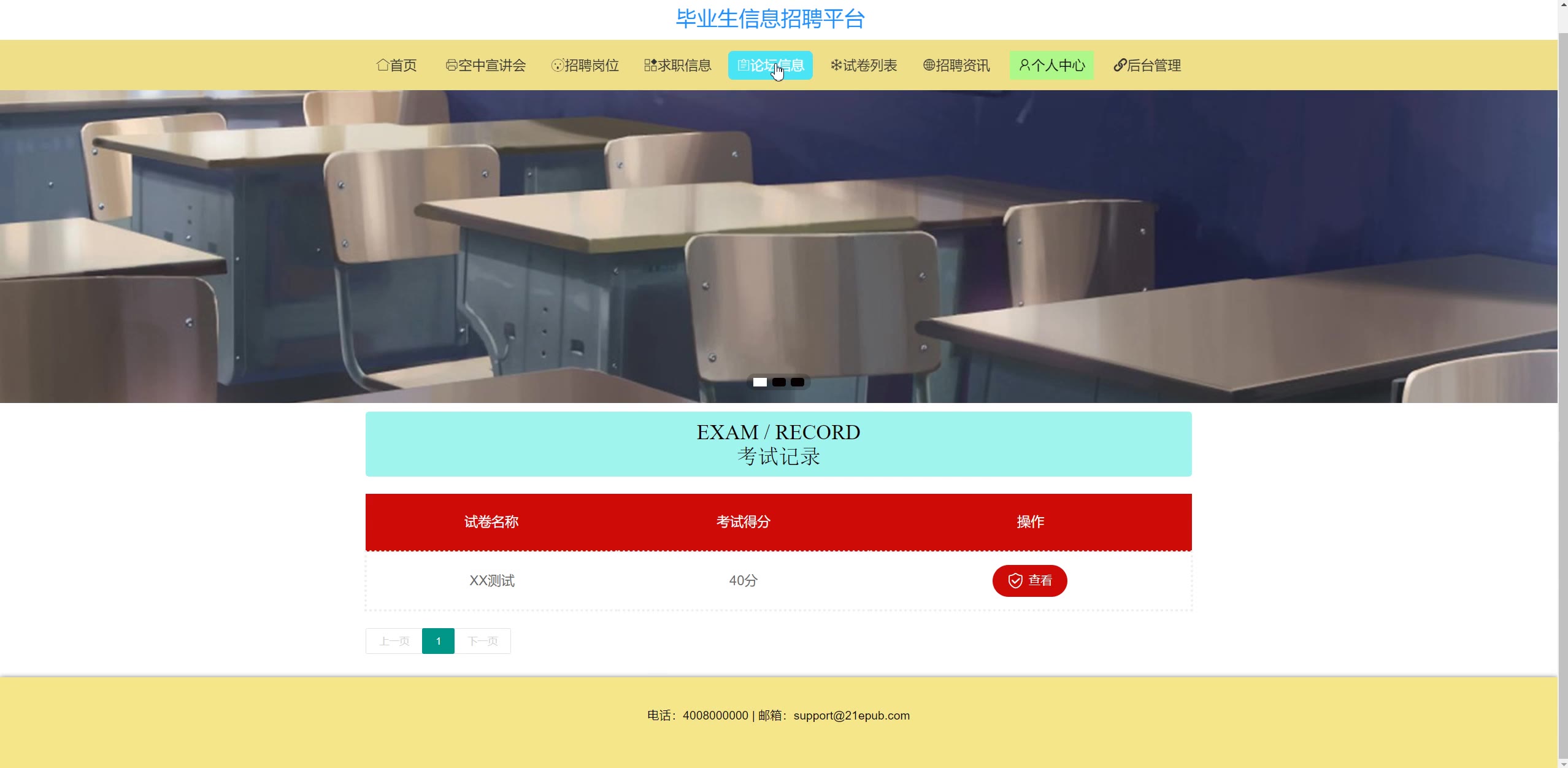
Task: Click the 毕业生信息招聘平台 site title
Action: [x=770, y=18]
